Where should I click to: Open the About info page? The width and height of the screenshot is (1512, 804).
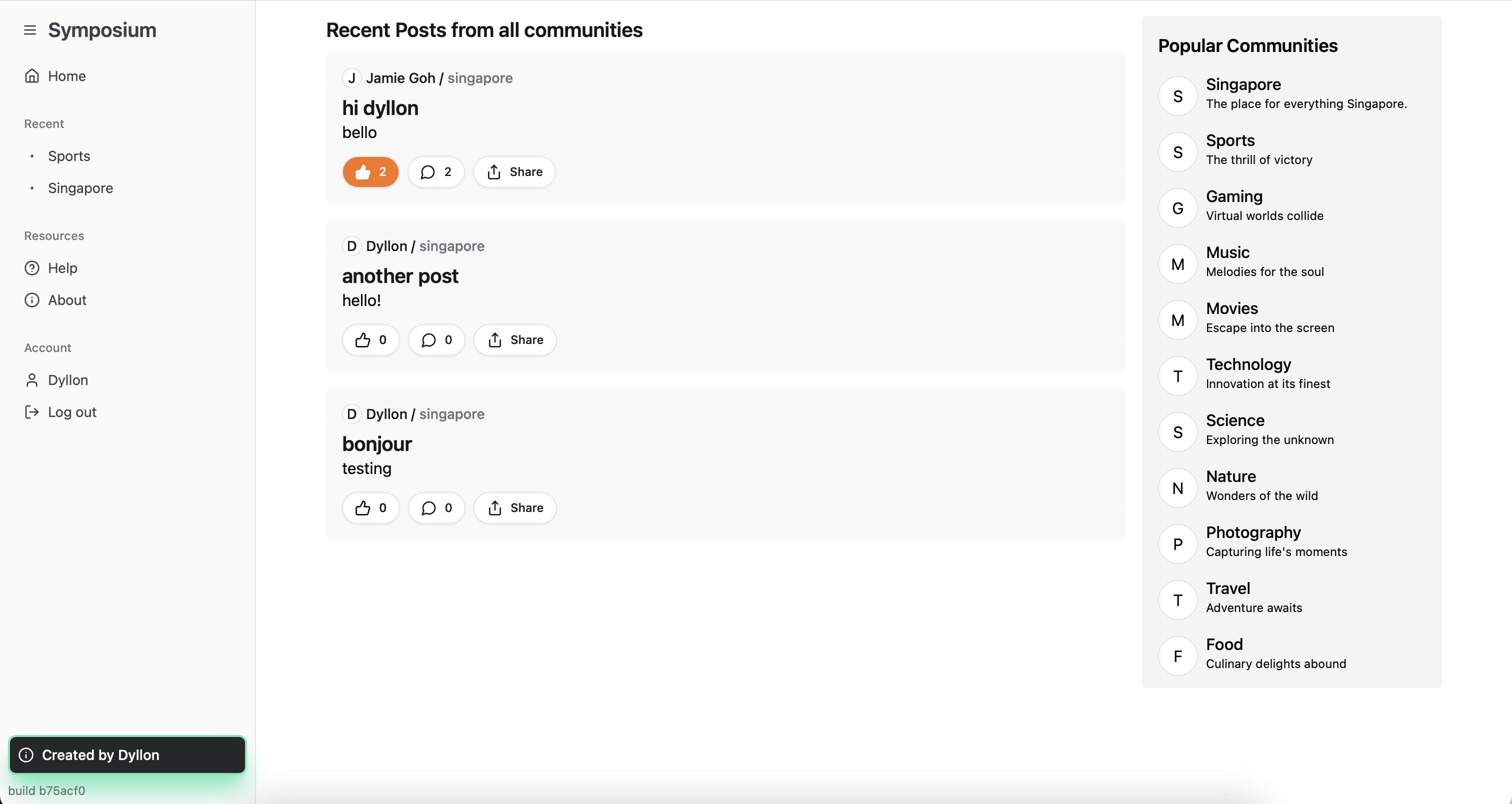67,300
